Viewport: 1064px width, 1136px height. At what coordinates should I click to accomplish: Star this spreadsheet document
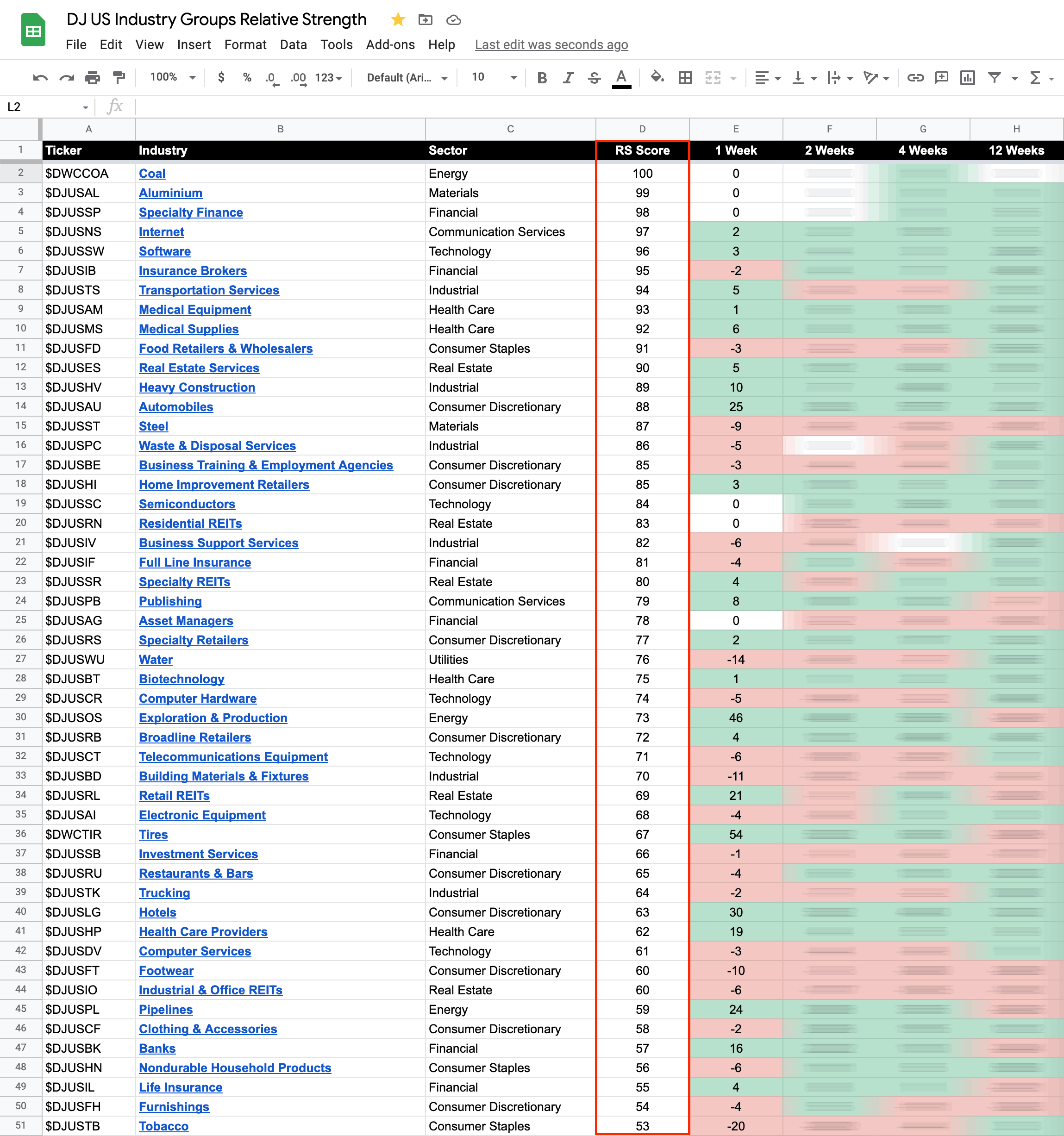(398, 20)
